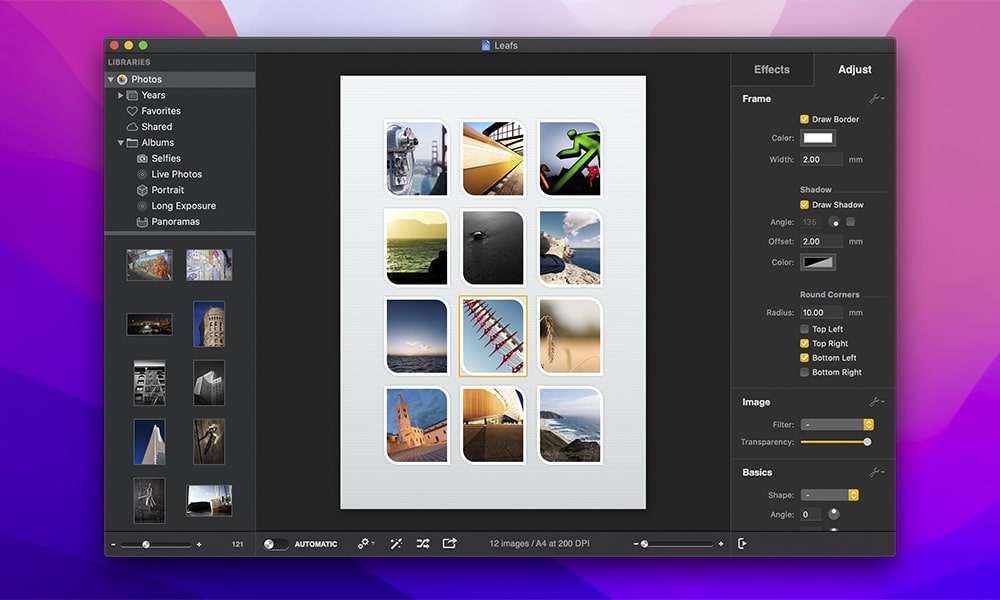Expand the Years folder in sidebar
Image resolution: width=1000 pixels, height=600 pixels.
121,95
